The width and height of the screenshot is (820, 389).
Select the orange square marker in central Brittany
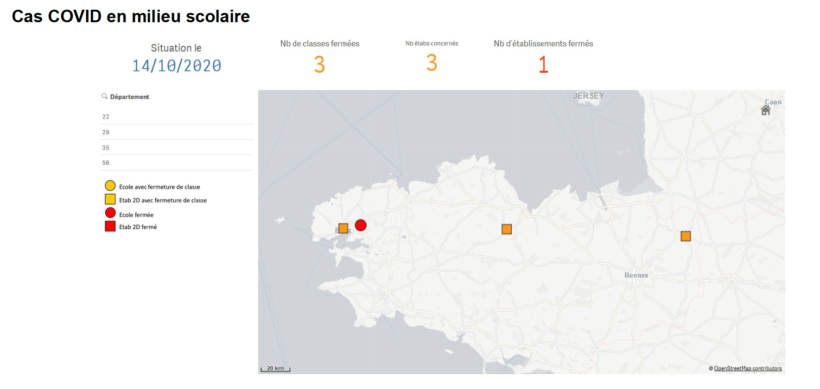(x=506, y=229)
